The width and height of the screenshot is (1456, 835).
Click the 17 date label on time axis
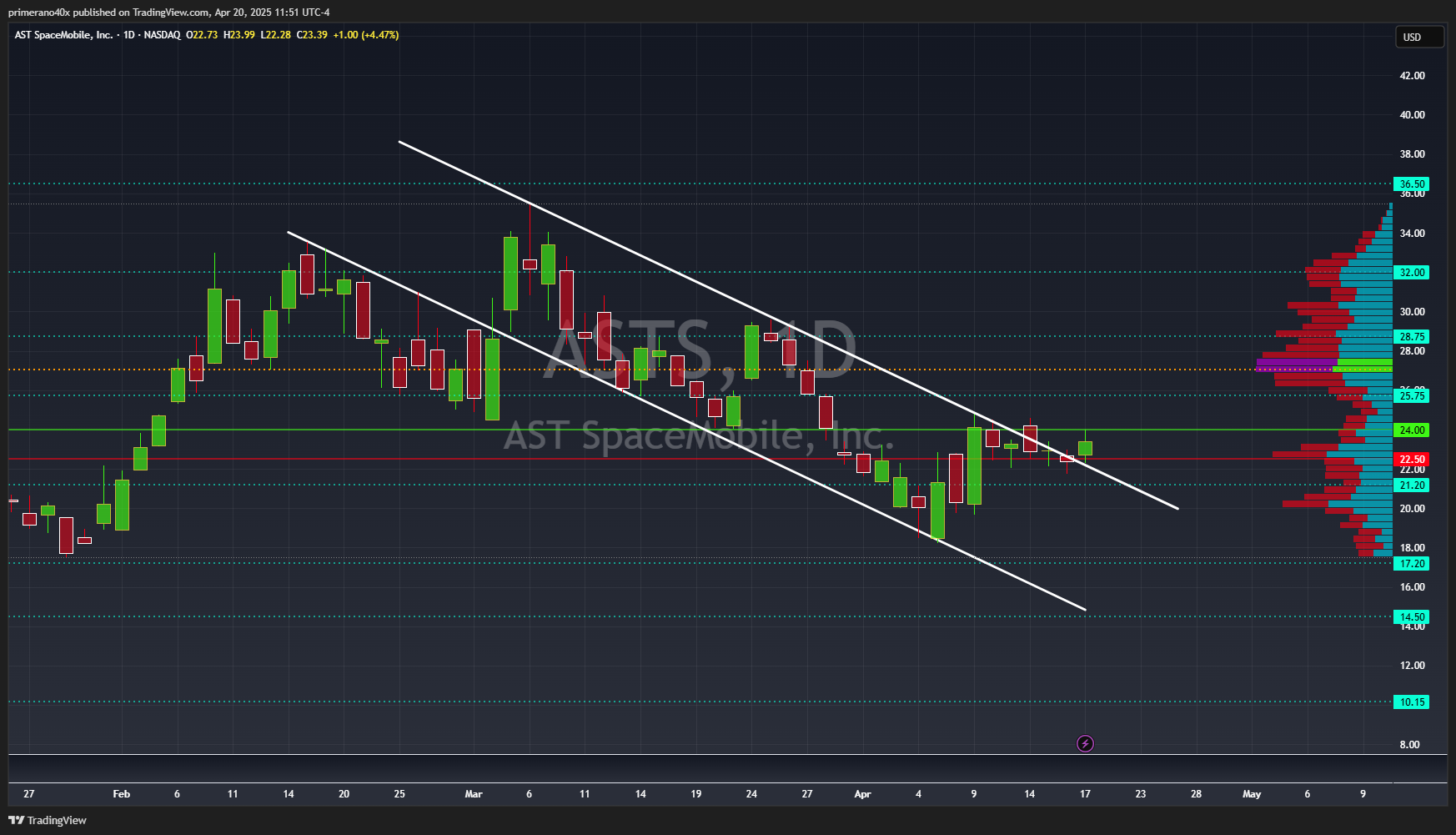[x=1085, y=794]
